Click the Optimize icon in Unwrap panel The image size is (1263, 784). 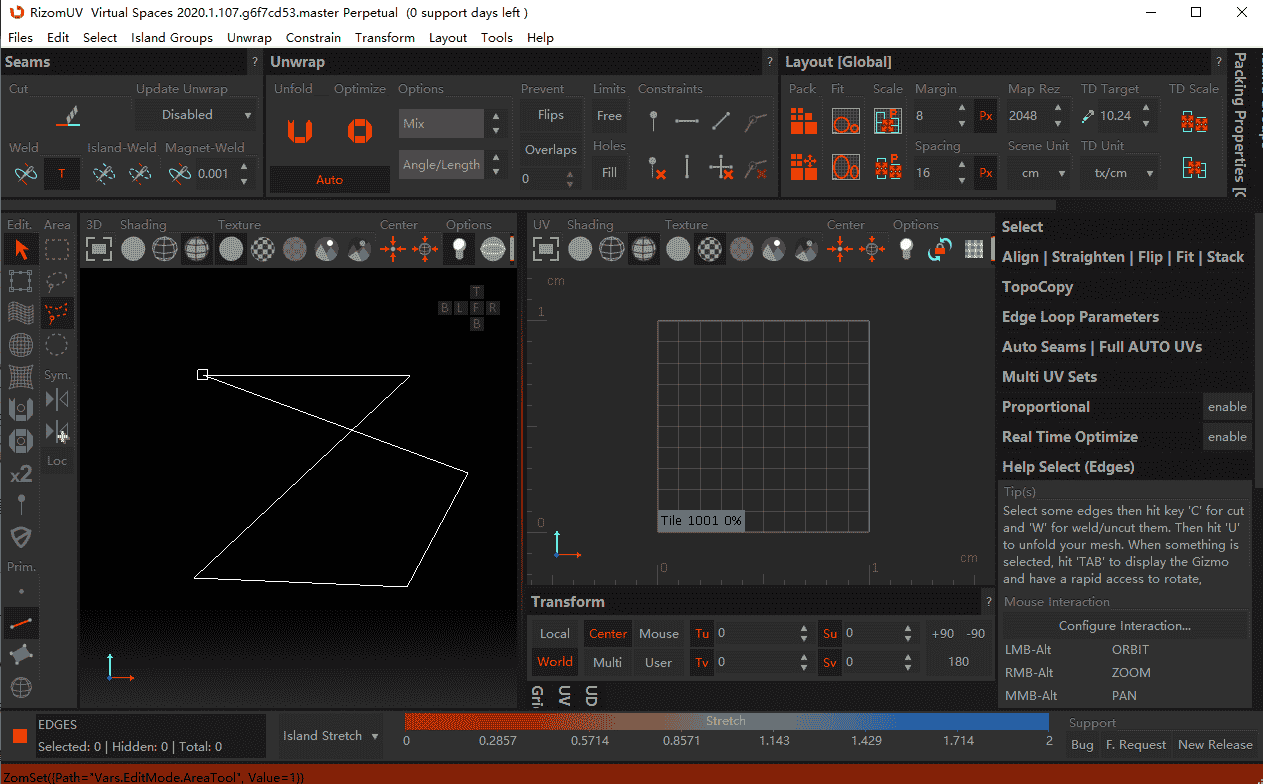pos(359,130)
